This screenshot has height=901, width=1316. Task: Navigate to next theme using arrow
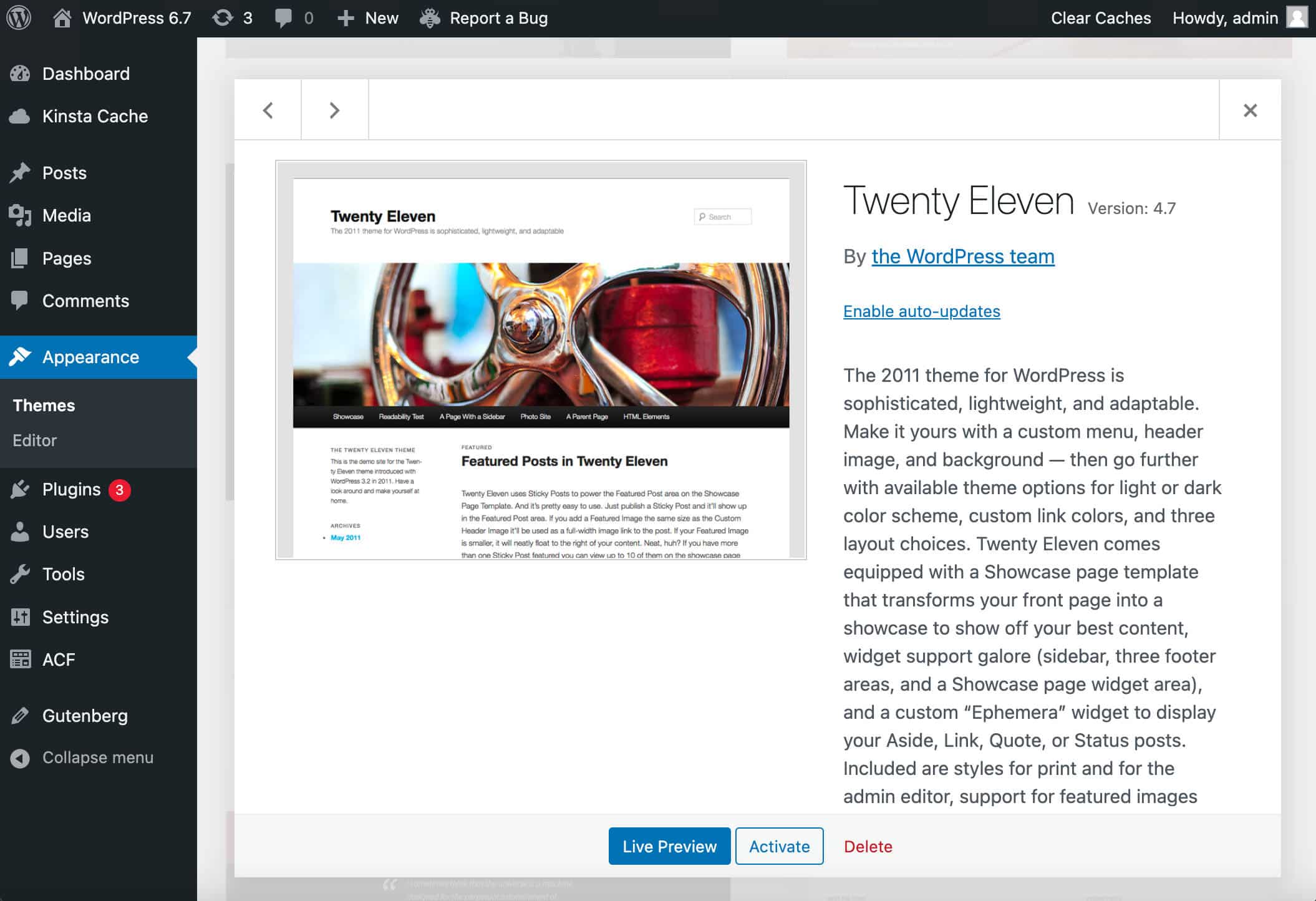pyautogui.click(x=334, y=109)
